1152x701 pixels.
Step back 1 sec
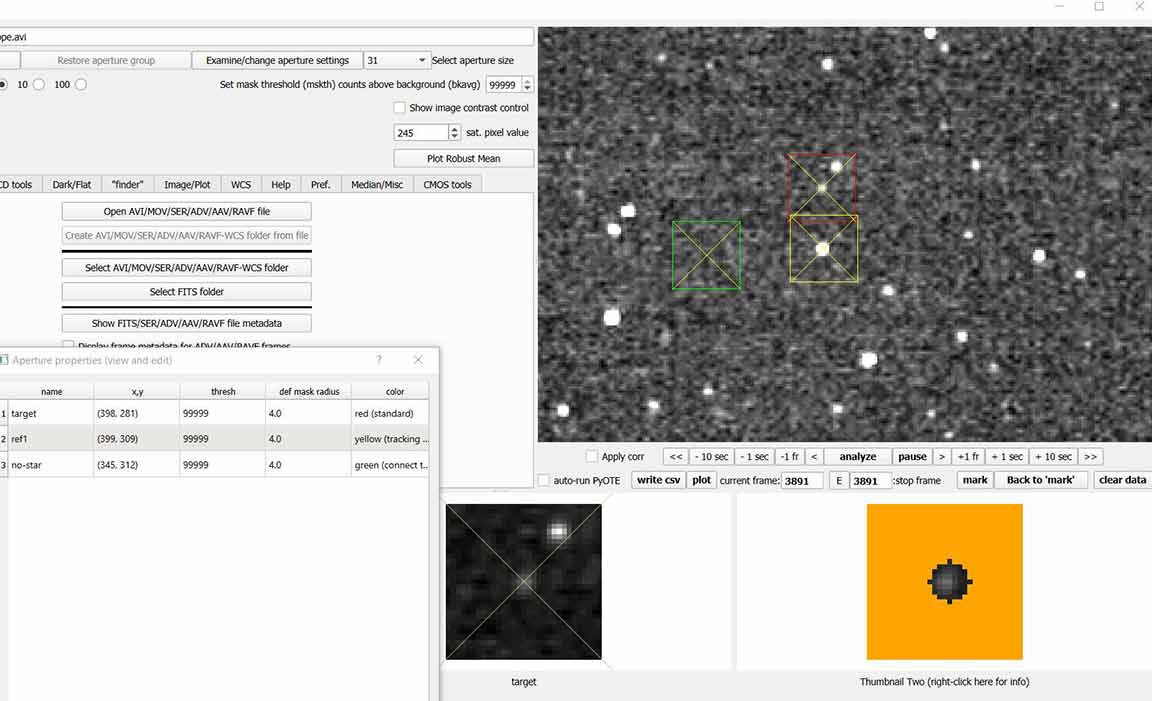[754, 456]
